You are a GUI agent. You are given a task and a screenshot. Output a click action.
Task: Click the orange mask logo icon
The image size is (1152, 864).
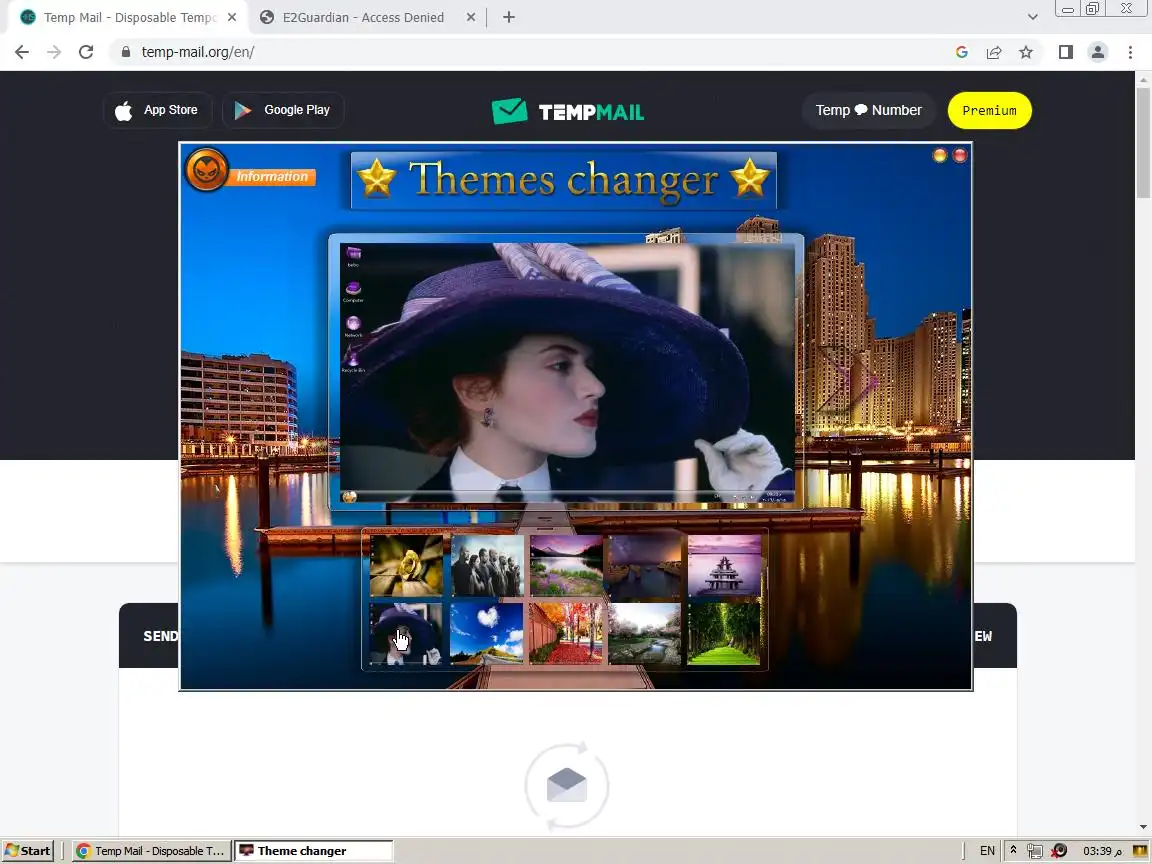(206, 170)
